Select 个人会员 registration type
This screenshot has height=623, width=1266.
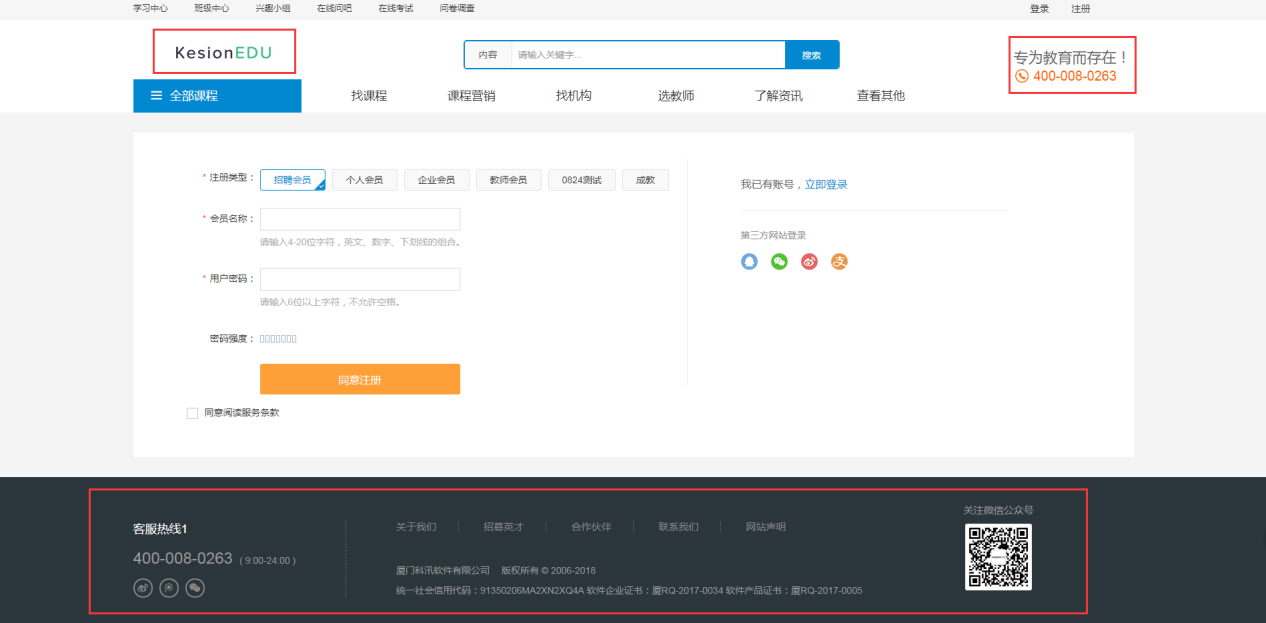coord(364,180)
